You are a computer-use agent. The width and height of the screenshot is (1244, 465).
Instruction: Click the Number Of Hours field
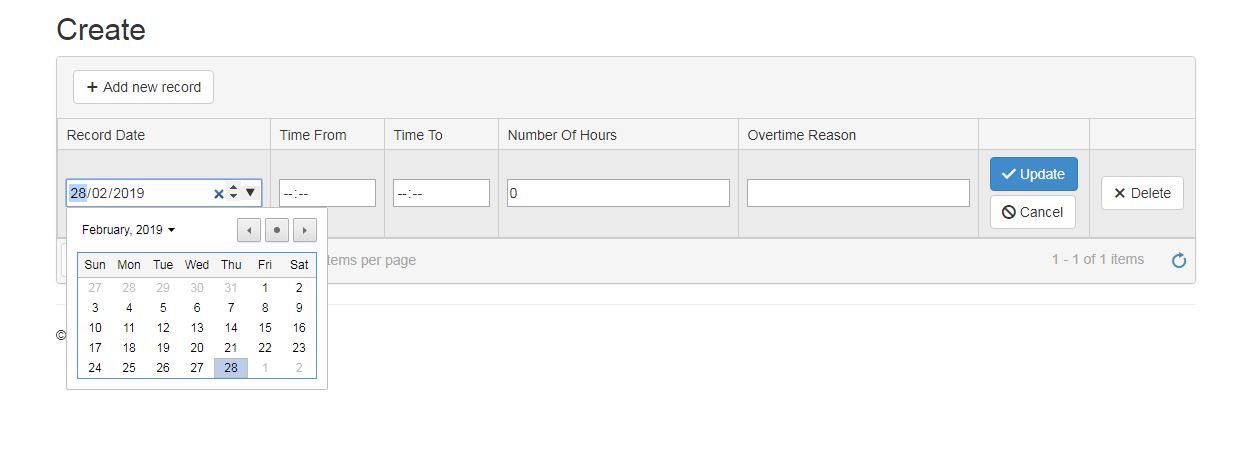618,193
